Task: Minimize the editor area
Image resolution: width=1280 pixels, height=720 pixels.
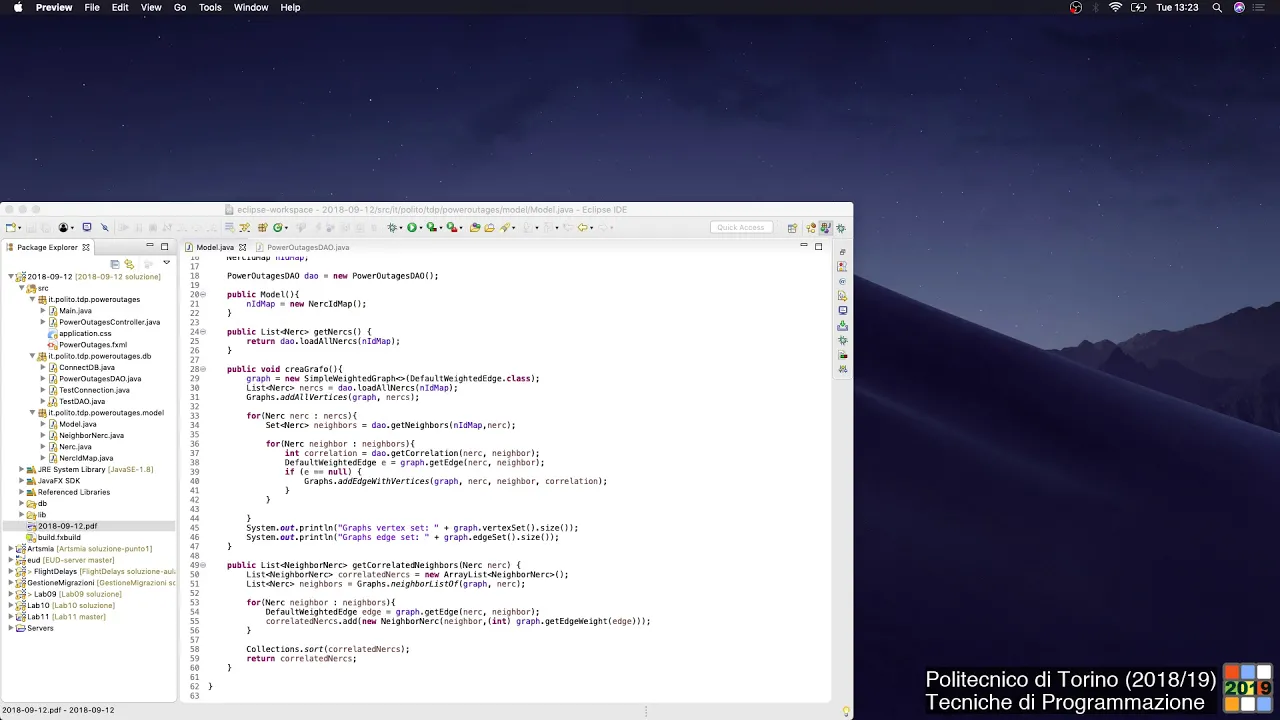Action: (x=803, y=245)
